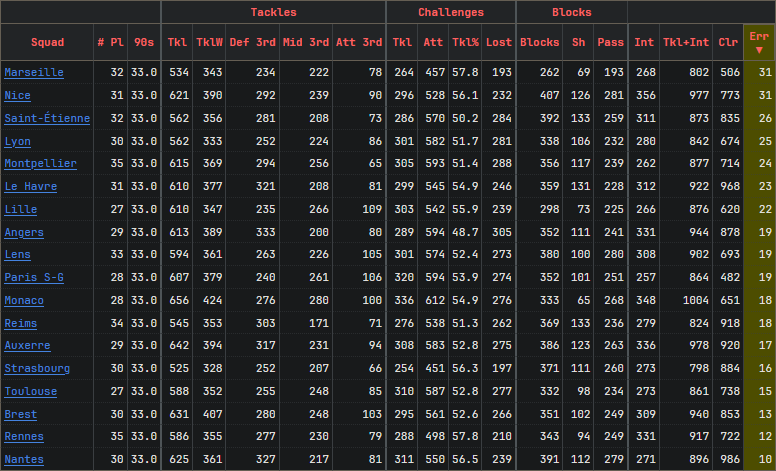Sort by TklW column header
Screen dimensions: 776x471
click(209, 43)
